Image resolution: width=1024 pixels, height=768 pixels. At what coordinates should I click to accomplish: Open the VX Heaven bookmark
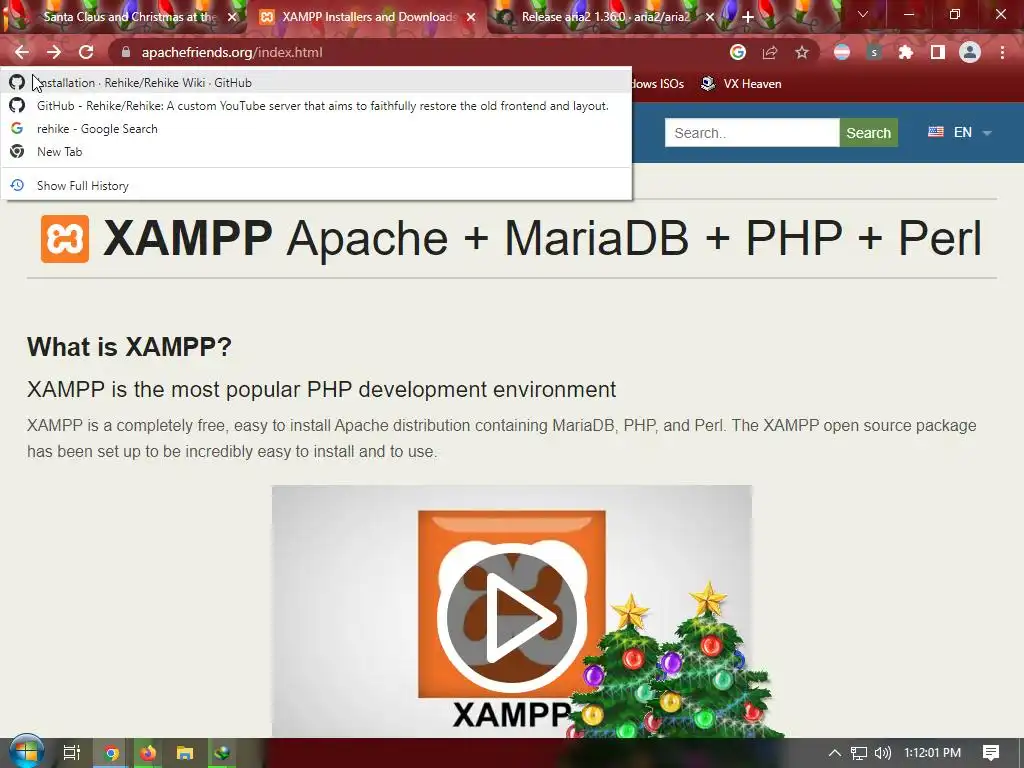[x=741, y=84]
